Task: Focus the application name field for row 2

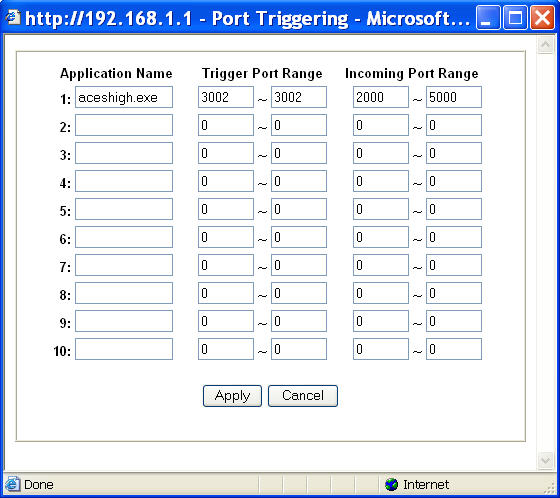Action: 124,125
